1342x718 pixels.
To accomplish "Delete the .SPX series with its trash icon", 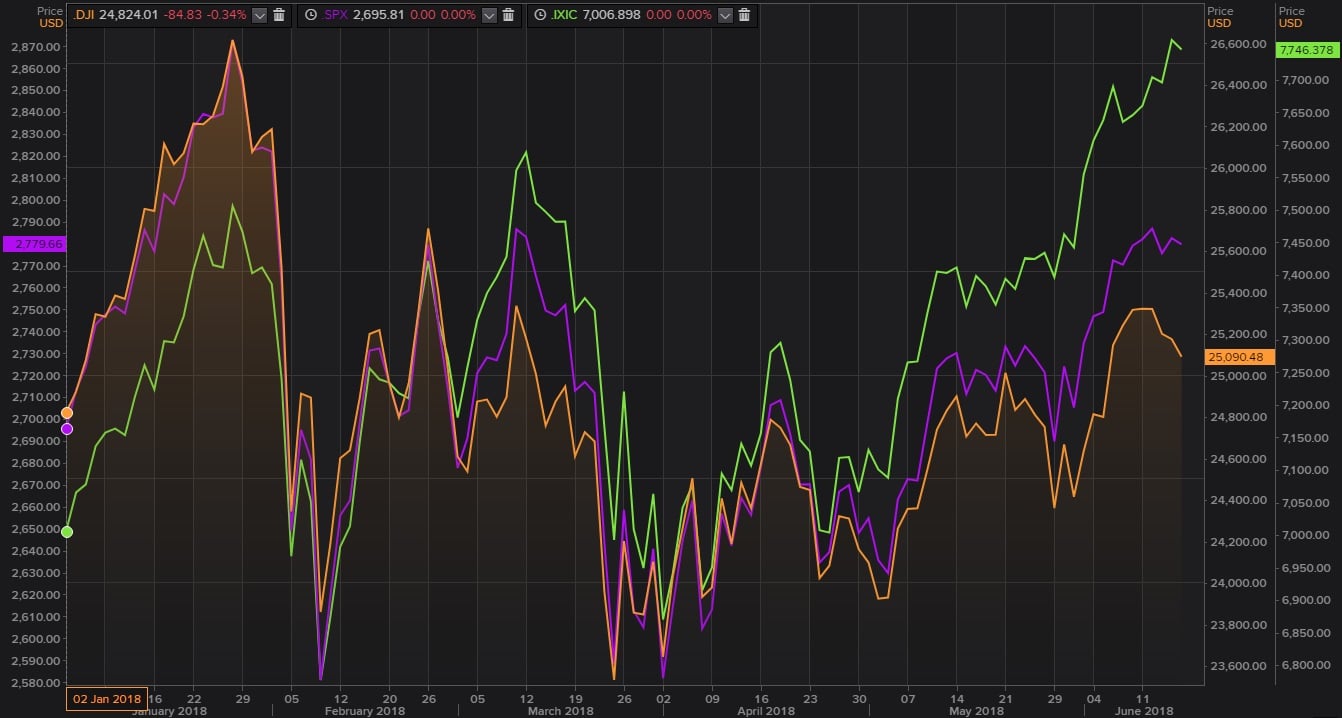I will tap(508, 15).
